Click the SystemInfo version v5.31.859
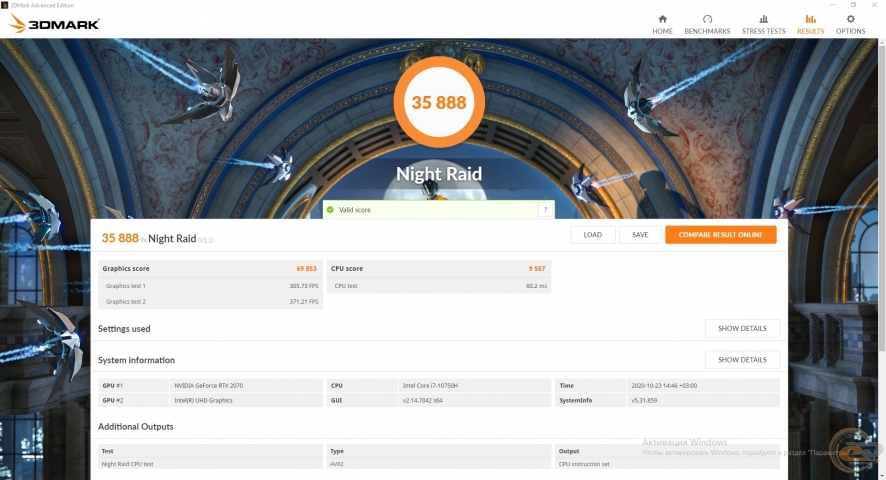Image resolution: width=886 pixels, height=480 pixels. point(644,400)
